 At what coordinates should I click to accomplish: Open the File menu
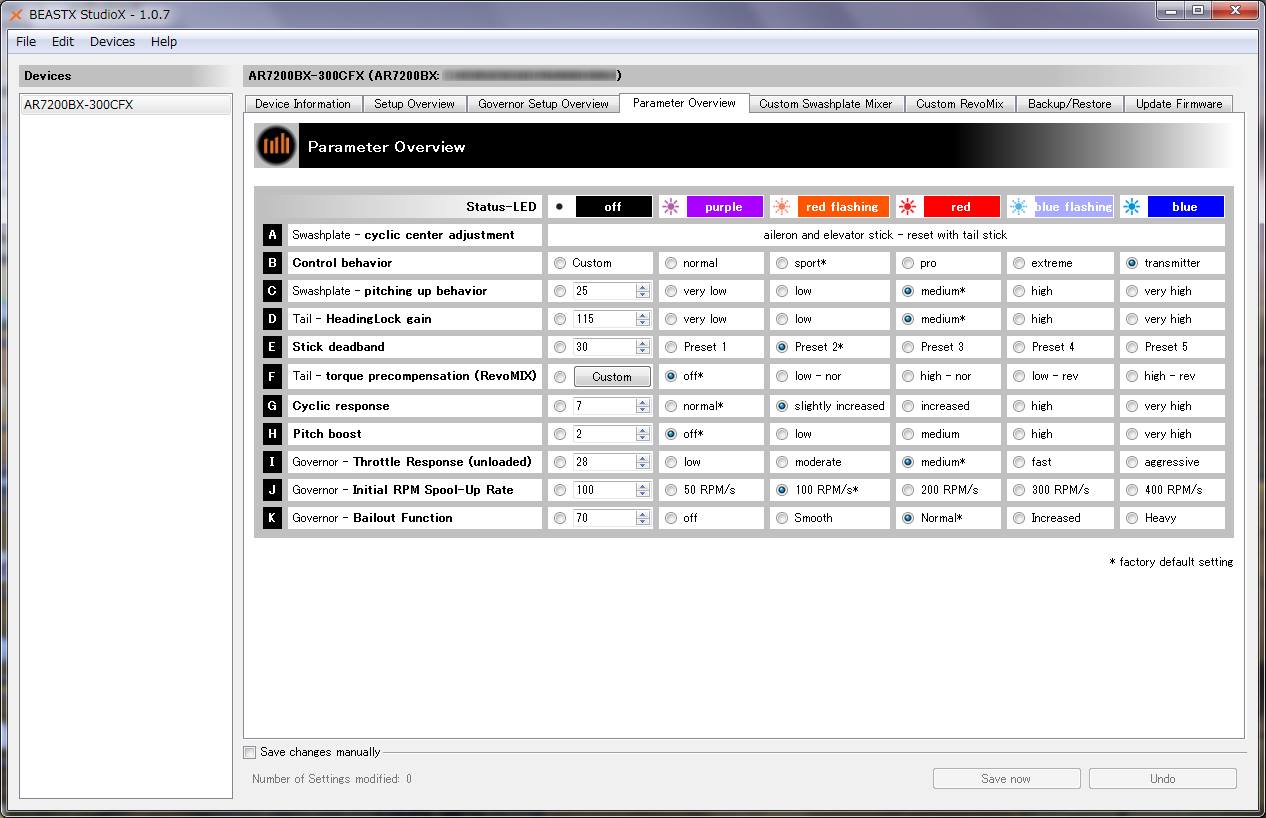(26, 41)
